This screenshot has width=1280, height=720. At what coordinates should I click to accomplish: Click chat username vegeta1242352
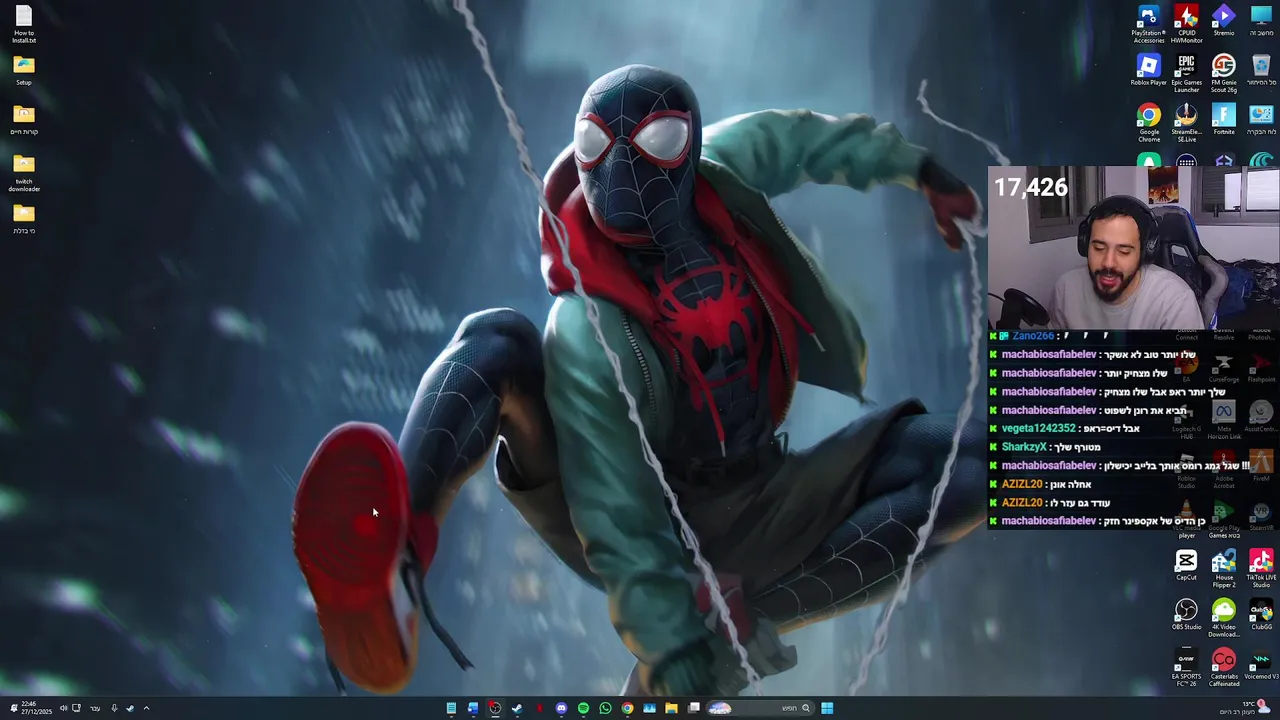pos(1038,428)
